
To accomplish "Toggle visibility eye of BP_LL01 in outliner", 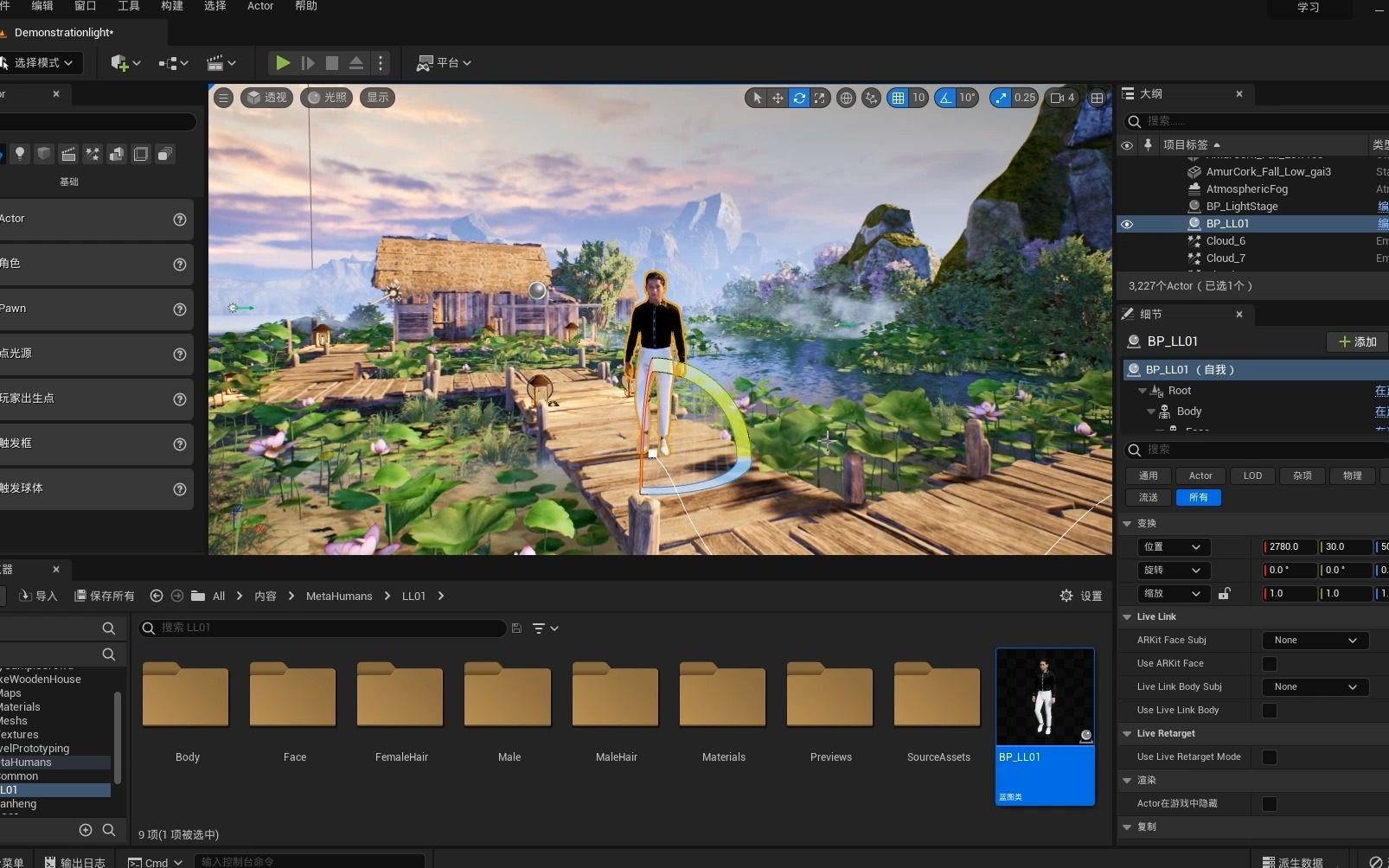I will [x=1127, y=224].
